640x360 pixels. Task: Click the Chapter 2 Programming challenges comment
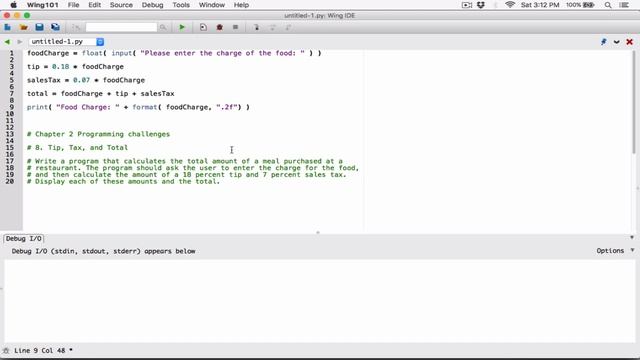98,134
